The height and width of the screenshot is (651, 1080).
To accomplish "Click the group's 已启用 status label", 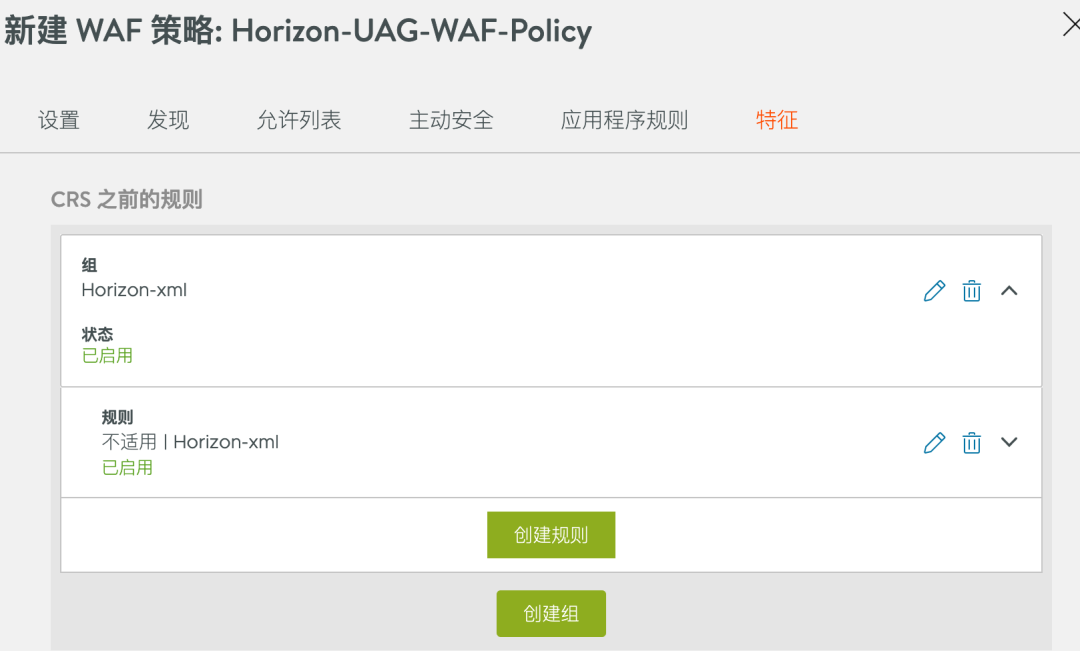I will tap(107, 356).
